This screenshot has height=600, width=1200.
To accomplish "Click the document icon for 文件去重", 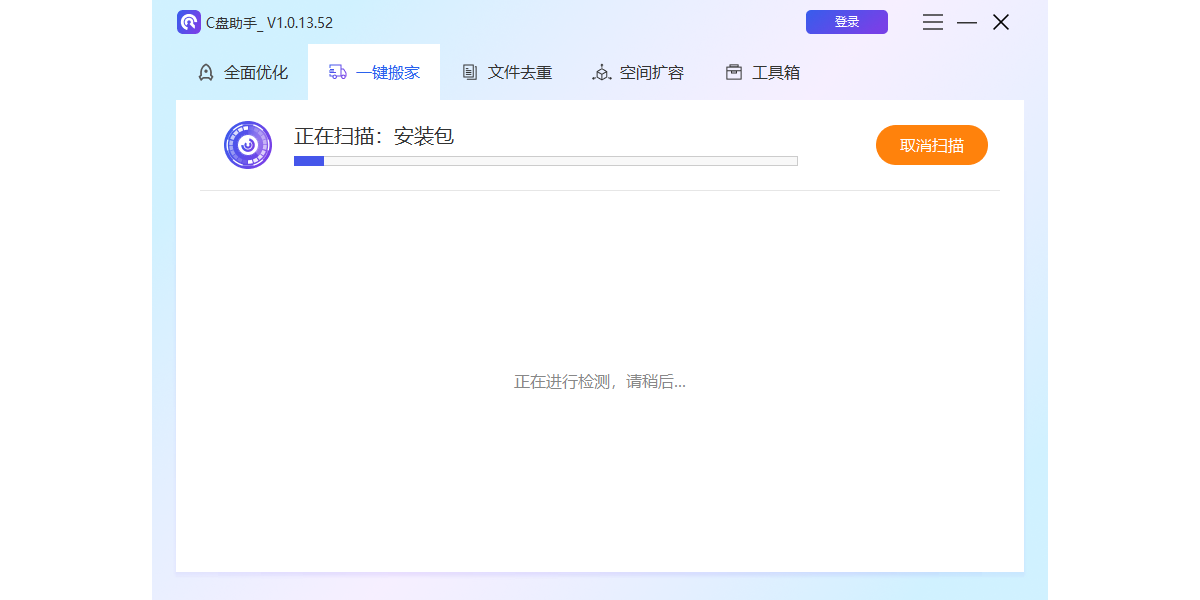I will (x=469, y=72).
